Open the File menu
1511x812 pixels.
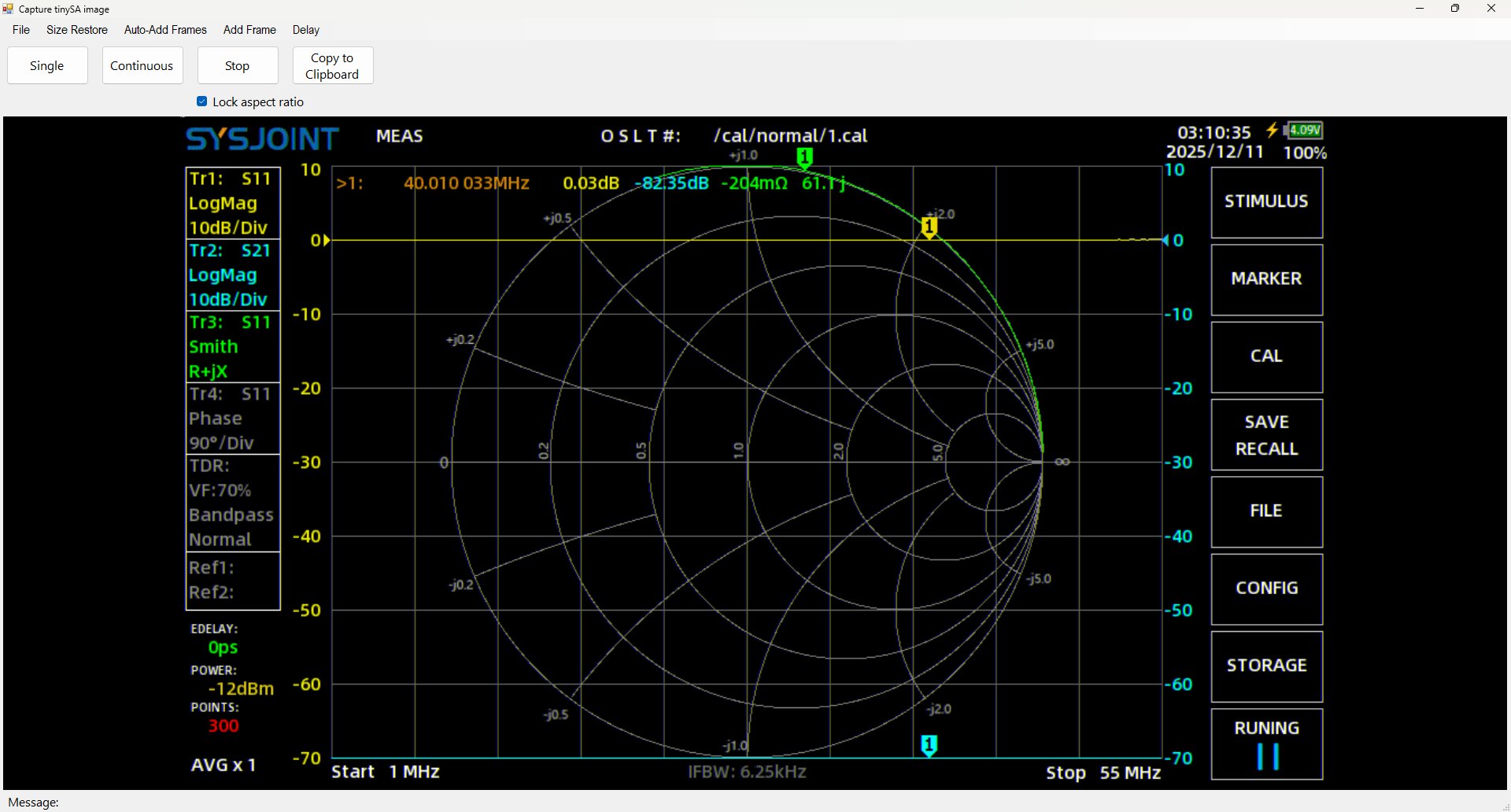21,30
